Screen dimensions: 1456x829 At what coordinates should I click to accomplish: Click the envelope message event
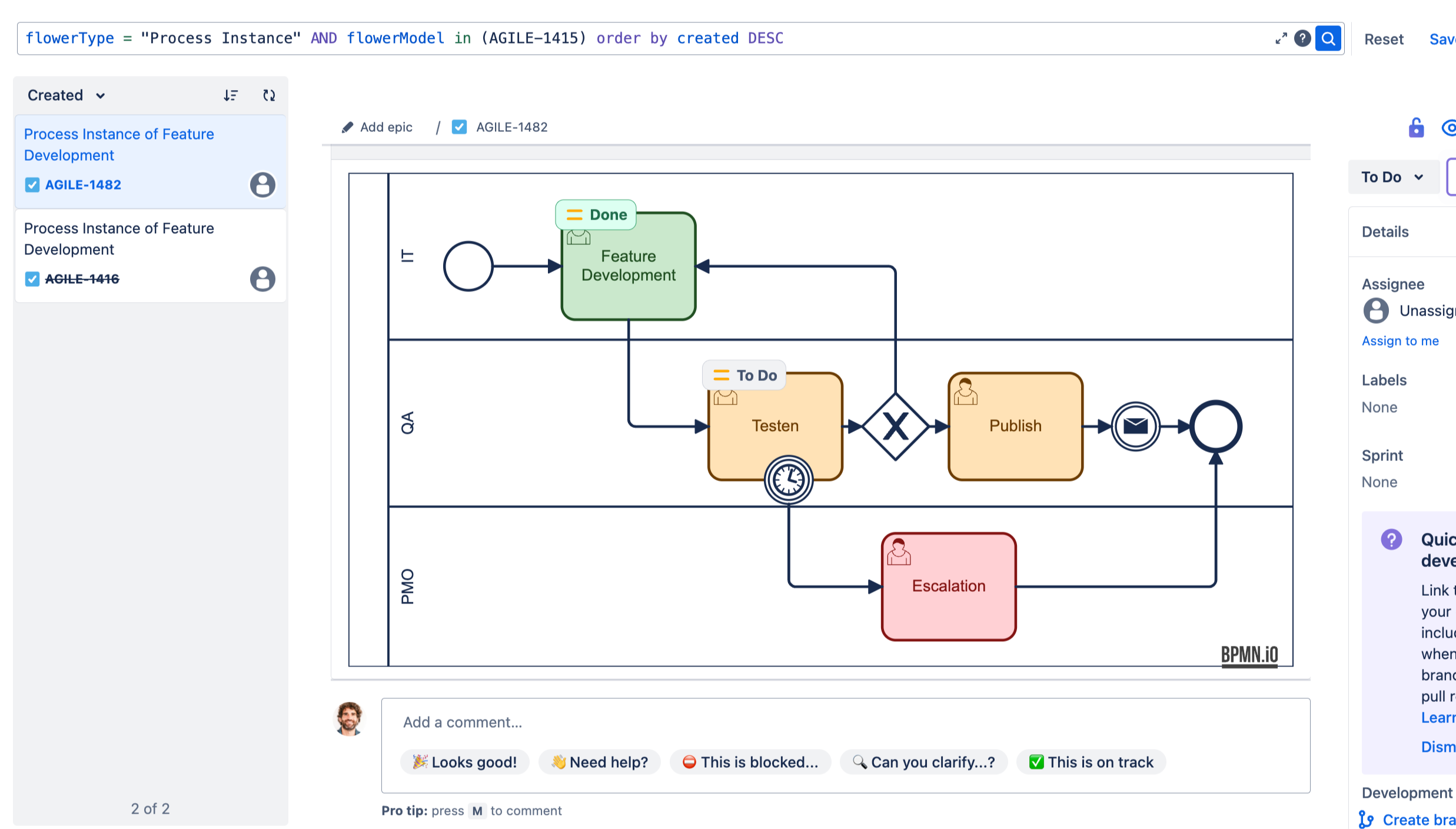point(1135,426)
